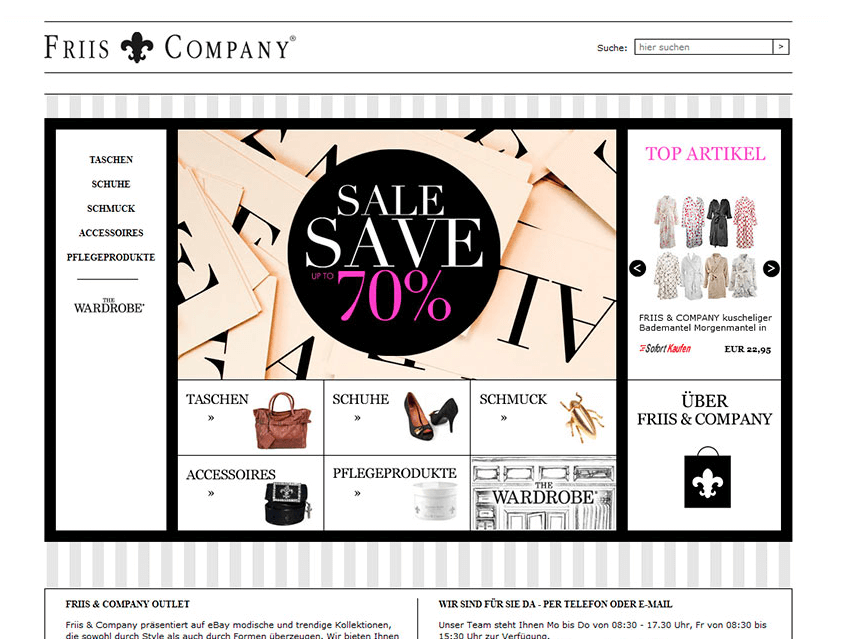Viewport: 852px width, 639px height.
Task: Select Schmuck in the left sidebar menu
Action: click(111, 209)
